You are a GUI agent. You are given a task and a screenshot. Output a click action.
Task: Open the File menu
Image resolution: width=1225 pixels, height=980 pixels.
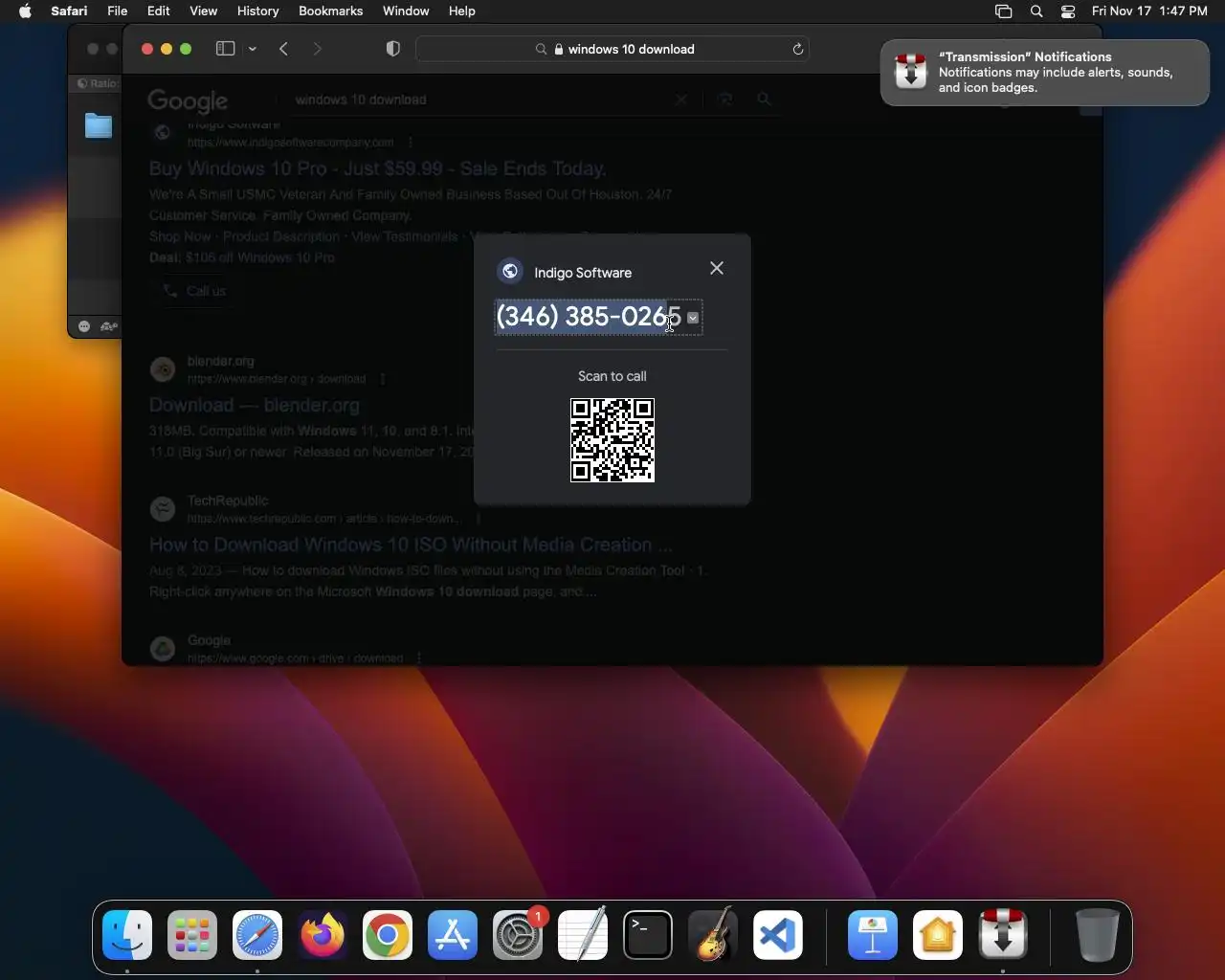tap(118, 11)
